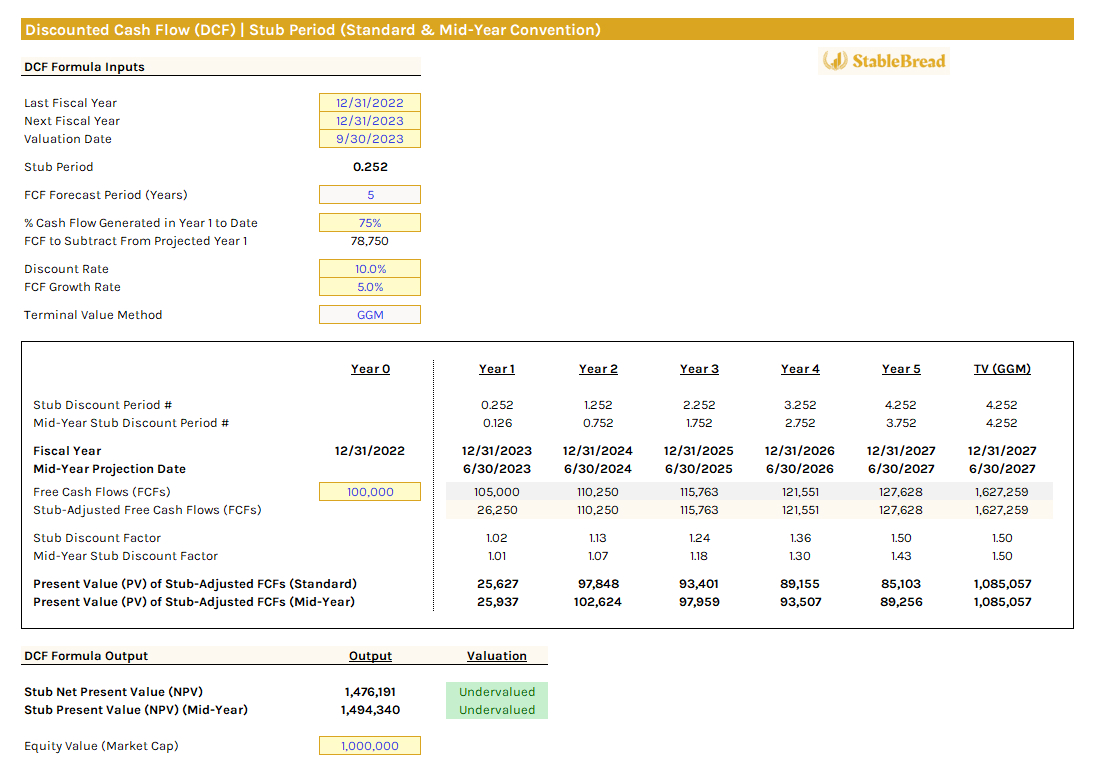The height and width of the screenshot is (773, 1095).
Task: Select the FCF Forecast Period cell showing 5
Action: [370, 194]
